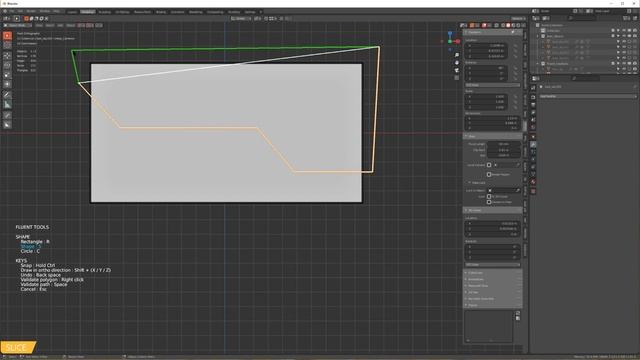640x360 pixels.
Task: Collapse Bool_Objects collection in outliner
Action: (x=538, y=36)
